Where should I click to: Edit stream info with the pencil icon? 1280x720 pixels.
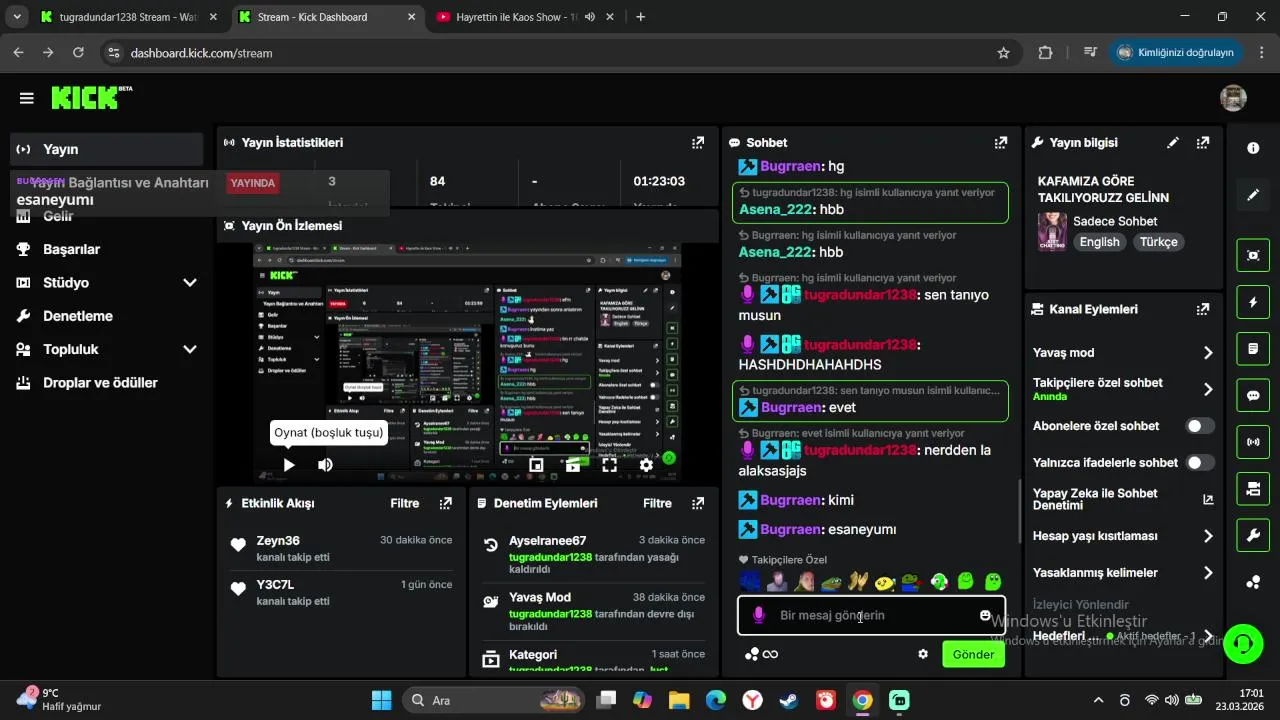[x=1173, y=143]
